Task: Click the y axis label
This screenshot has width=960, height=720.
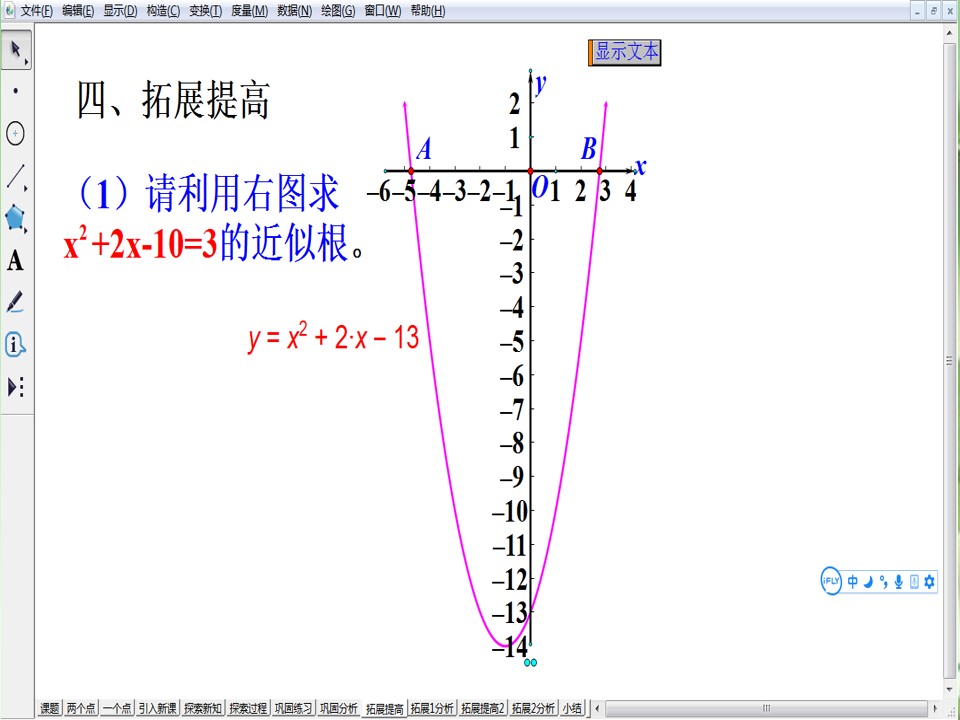Action: pyautogui.click(x=540, y=83)
